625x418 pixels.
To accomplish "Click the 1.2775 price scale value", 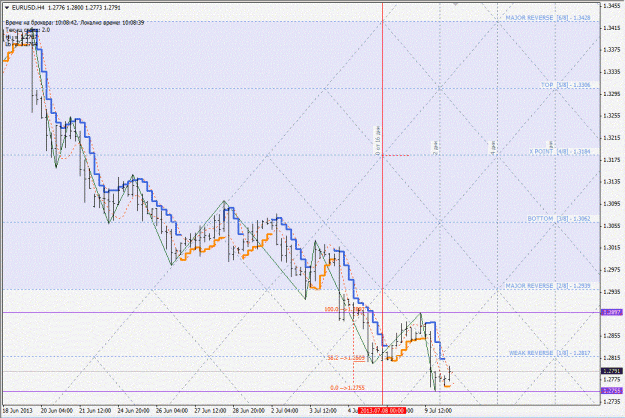I will coord(612,379).
